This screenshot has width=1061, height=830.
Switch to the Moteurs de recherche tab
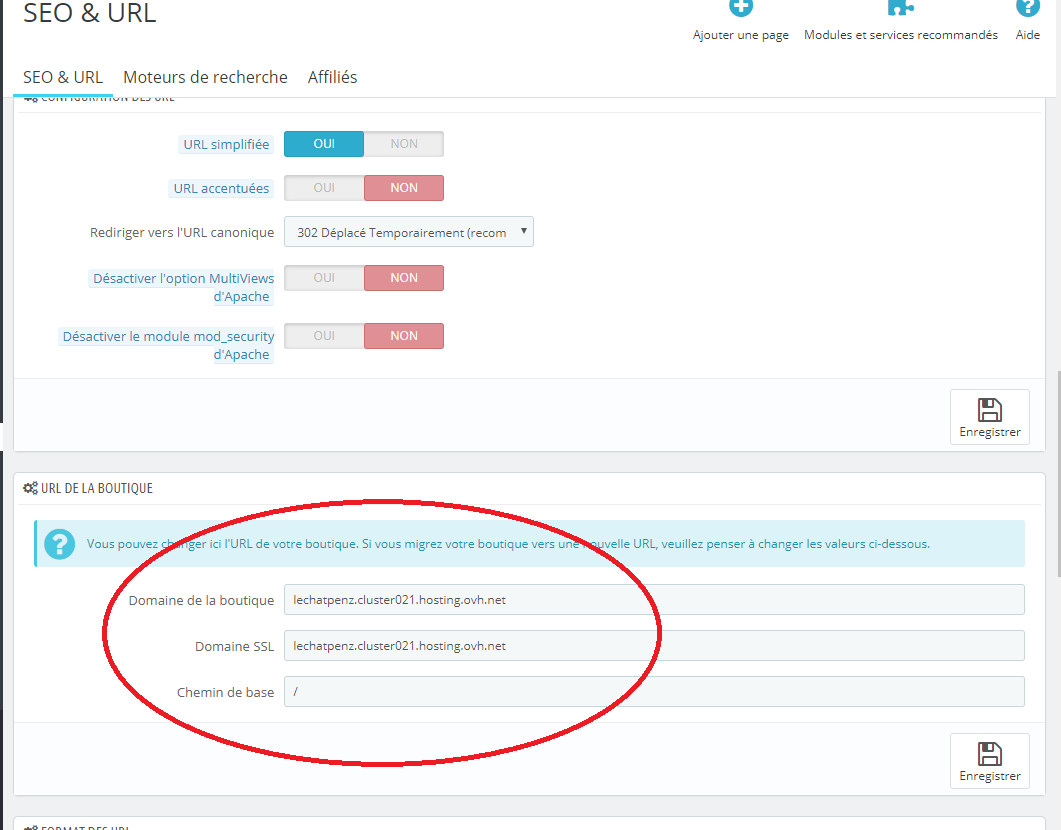point(205,77)
